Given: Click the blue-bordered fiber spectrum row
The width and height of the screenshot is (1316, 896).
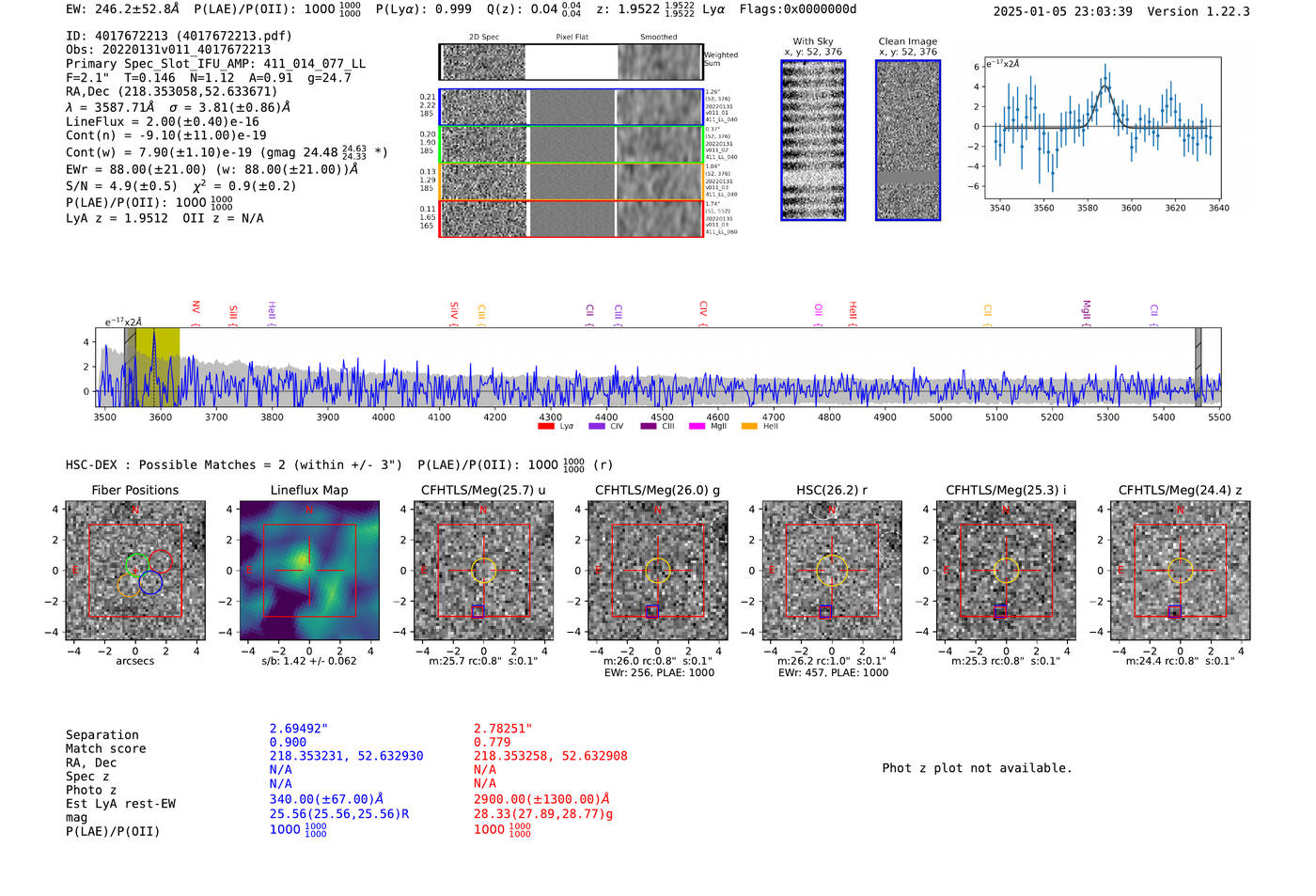Looking at the screenshot, I should point(571,107).
